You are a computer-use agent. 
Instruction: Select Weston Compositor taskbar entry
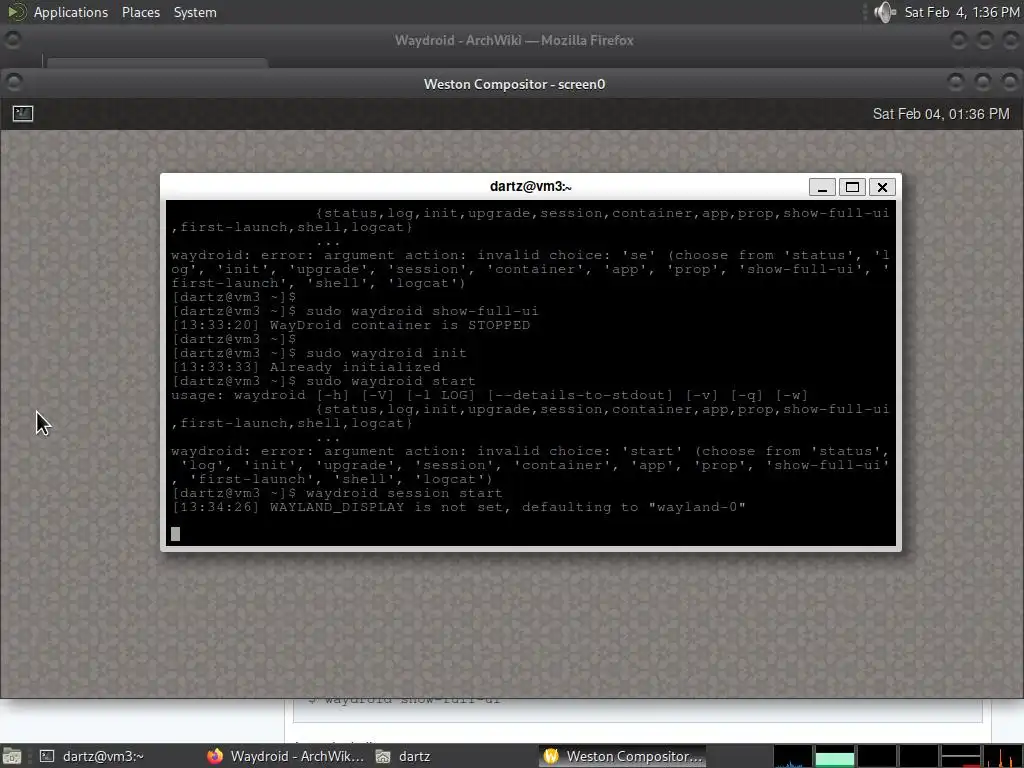tap(622, 756)
